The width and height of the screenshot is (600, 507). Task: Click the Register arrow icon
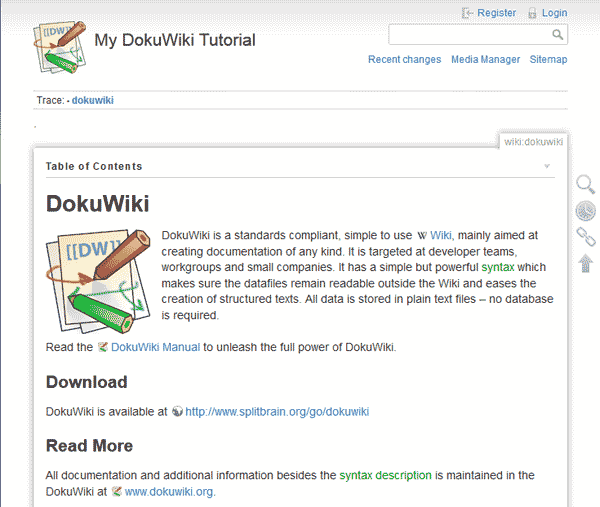[x=467, y=13]
